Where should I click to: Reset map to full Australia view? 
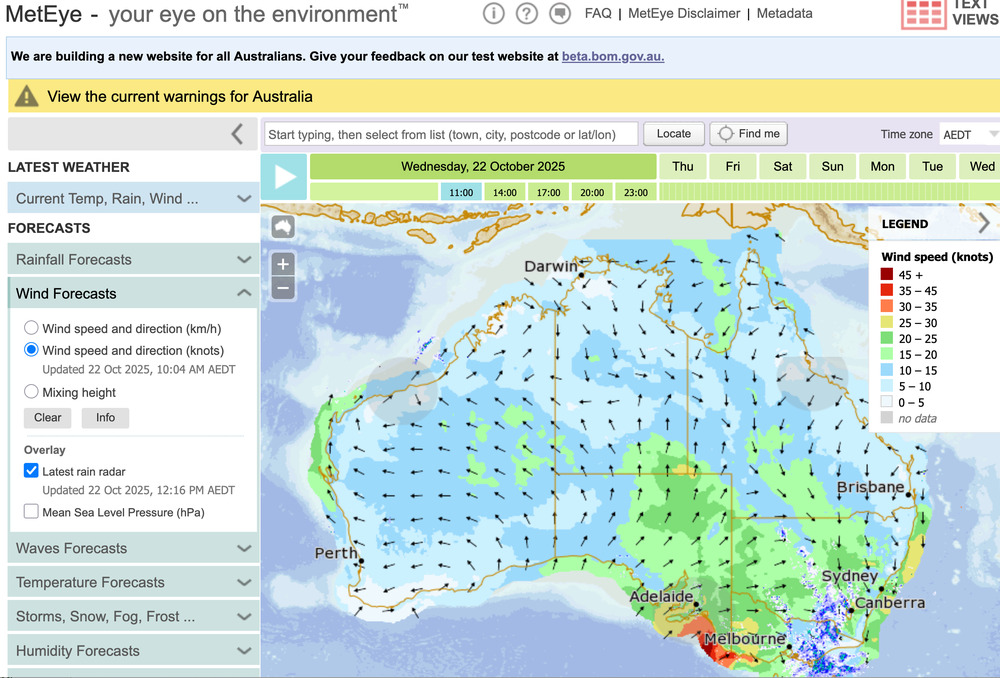click(283, 227)
